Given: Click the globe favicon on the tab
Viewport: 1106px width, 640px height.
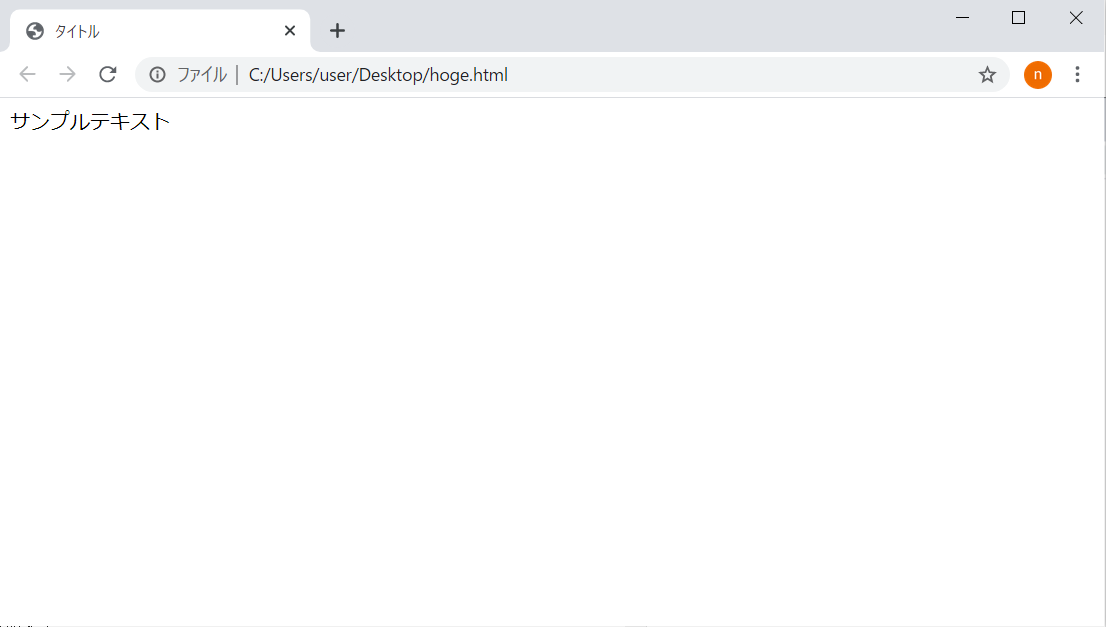Looking at the screenshot, I should [35, 31].
